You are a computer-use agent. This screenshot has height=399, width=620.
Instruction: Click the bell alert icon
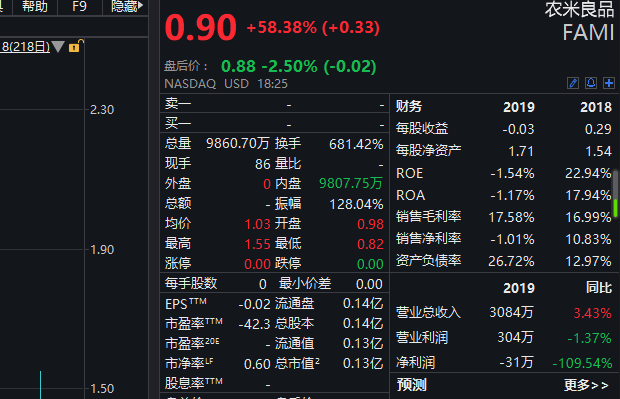click(x=591, y=83)
